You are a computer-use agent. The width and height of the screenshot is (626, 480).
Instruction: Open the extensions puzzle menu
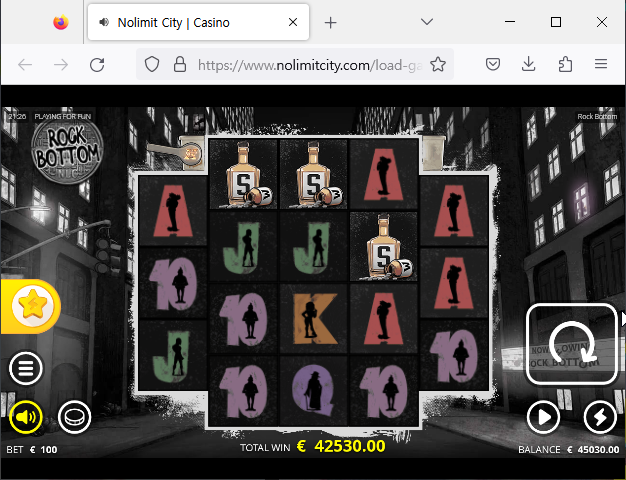click(x=565, y=64)
